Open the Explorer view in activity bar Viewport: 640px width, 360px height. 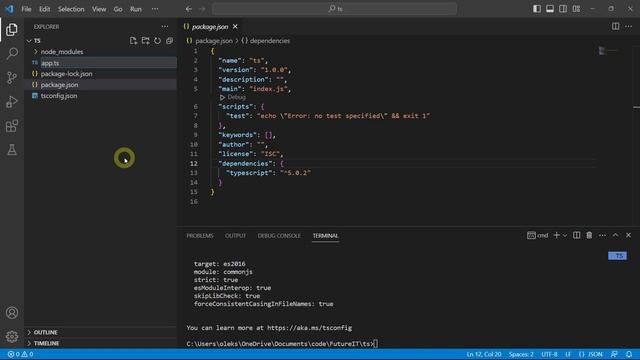pos(12,29)
